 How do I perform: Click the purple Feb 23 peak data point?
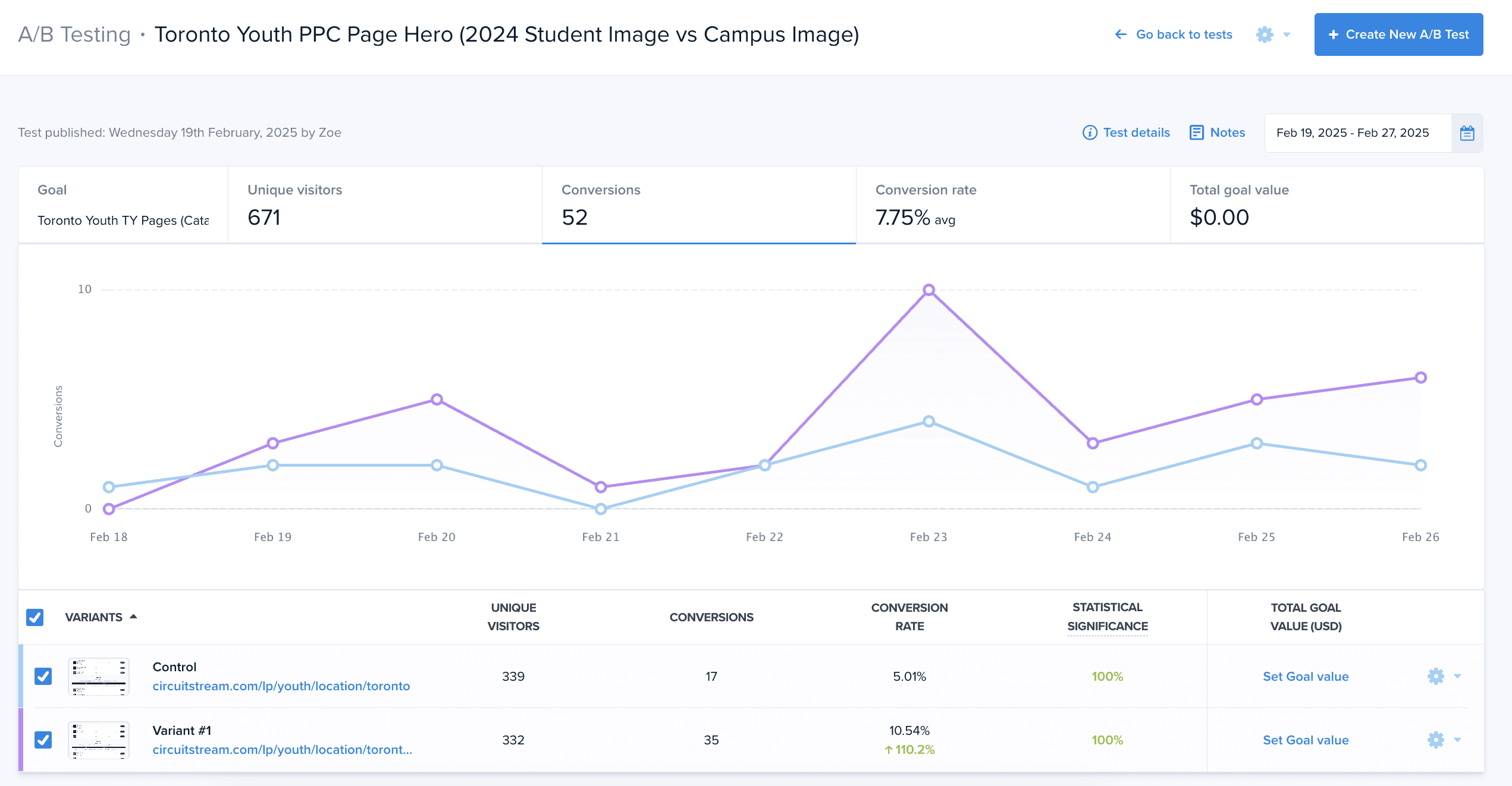[x=928, y=290]
